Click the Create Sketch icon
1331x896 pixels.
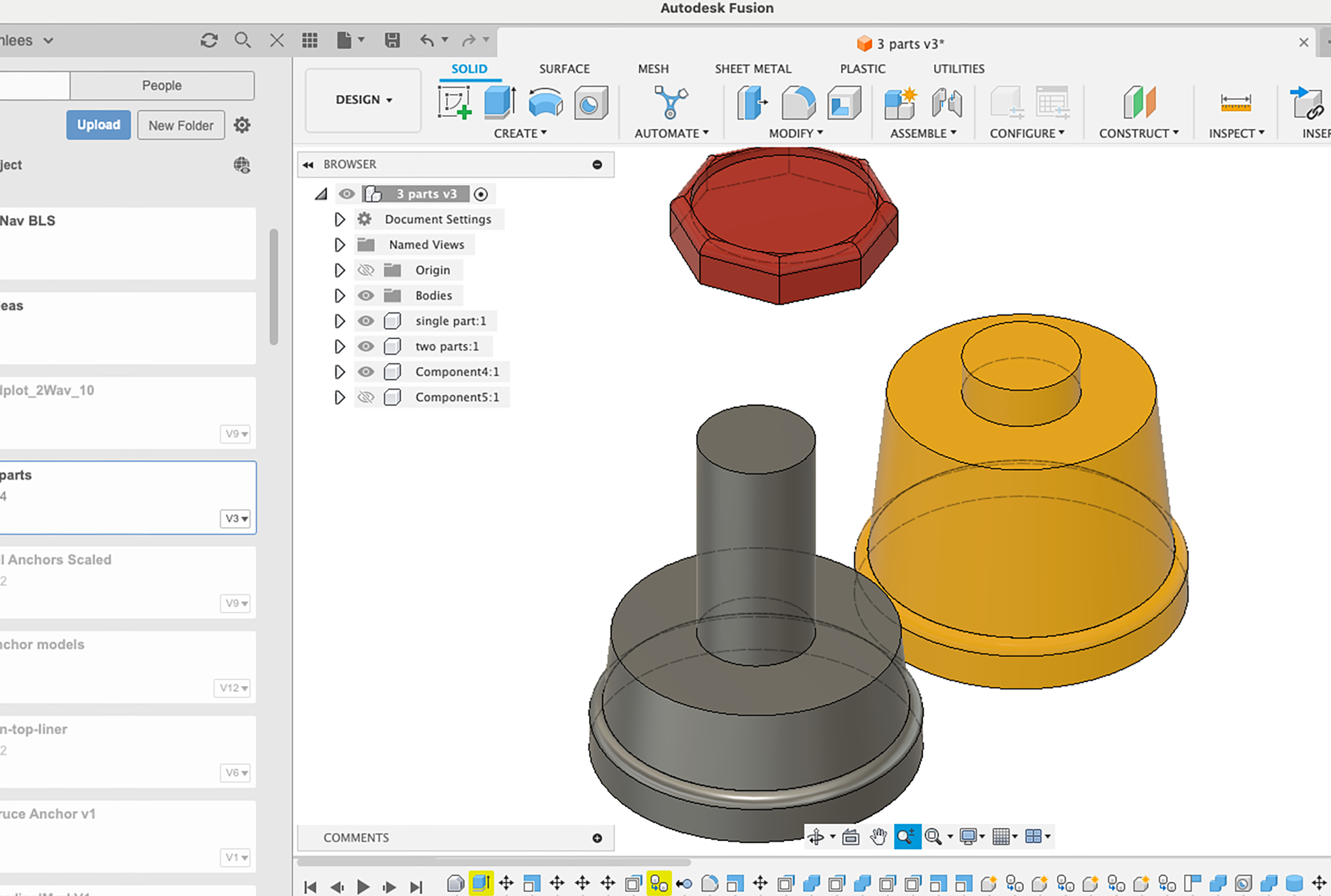(454, 102)
